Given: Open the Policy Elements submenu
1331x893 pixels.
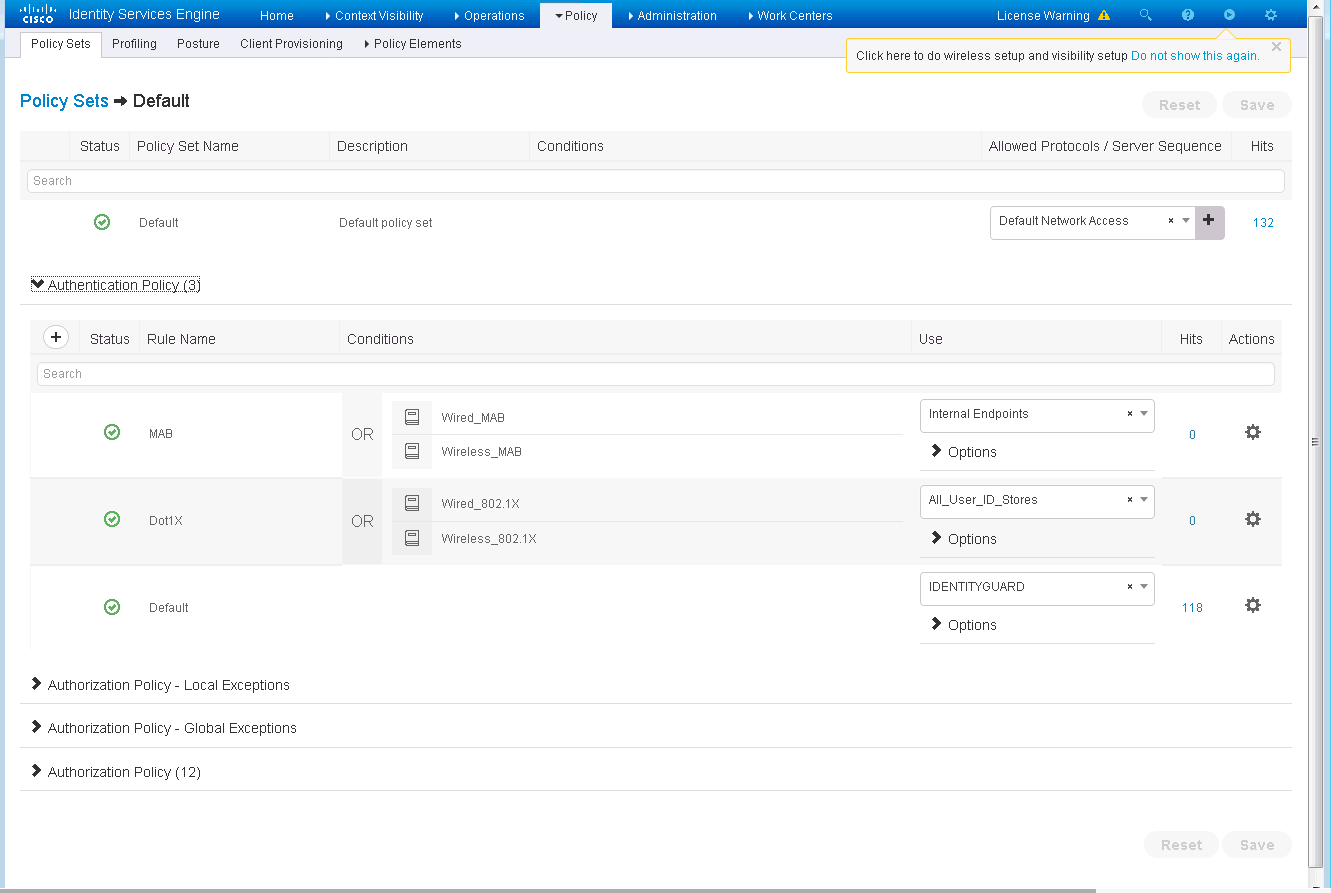Looking at the screenshot, I should tap(413, 44).
